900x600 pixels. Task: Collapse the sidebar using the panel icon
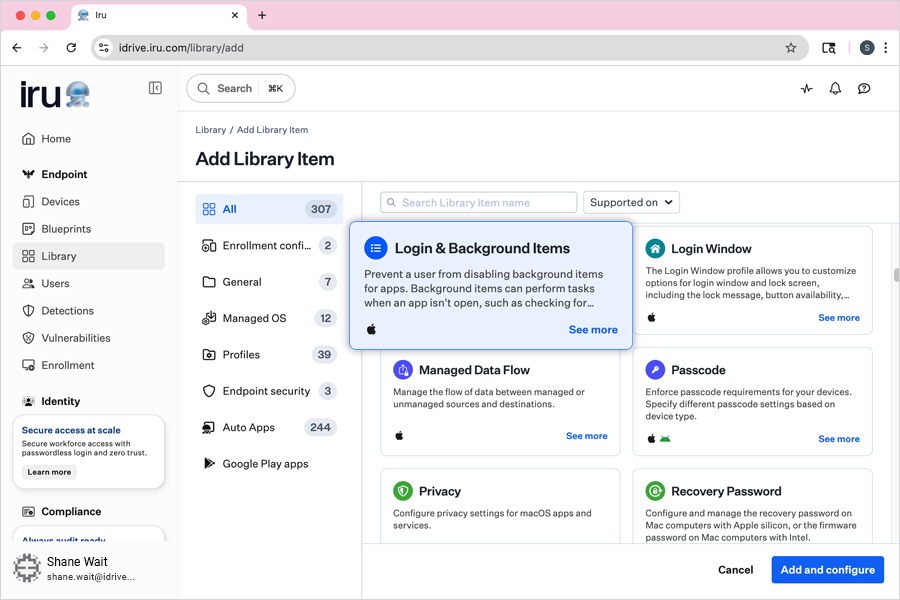[x=155, y=88]
